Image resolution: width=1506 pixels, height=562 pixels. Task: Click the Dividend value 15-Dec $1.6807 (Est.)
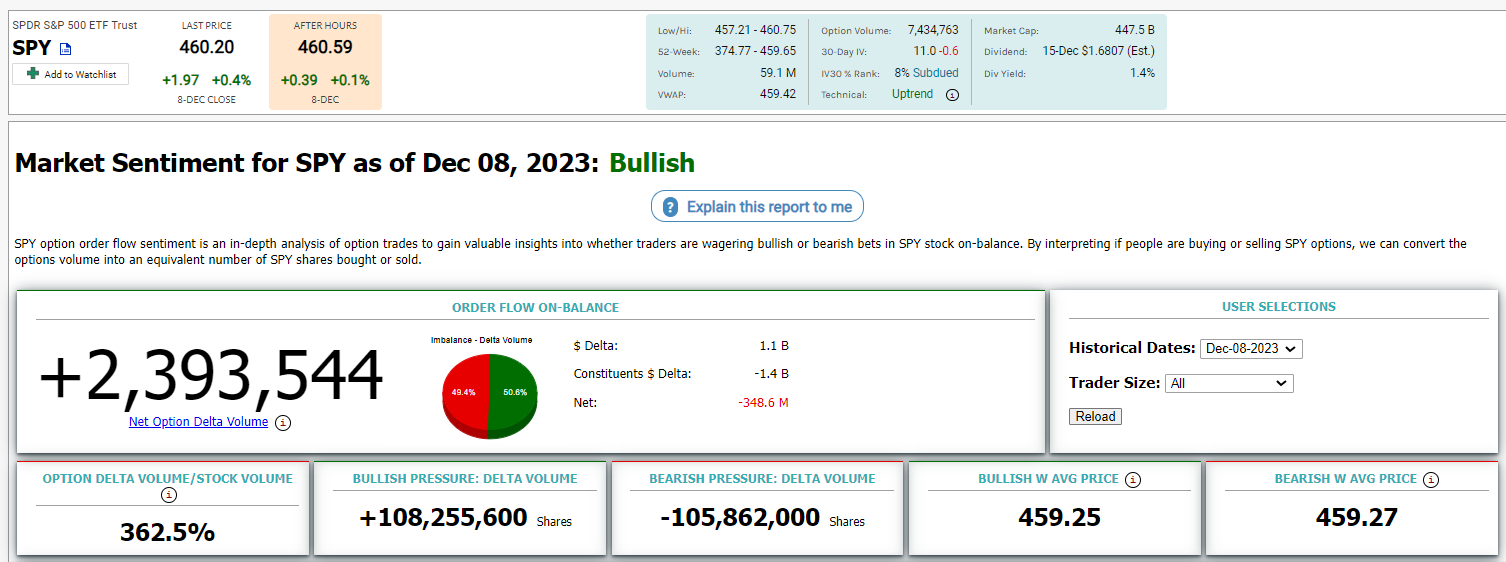(x=1099, y=51)
